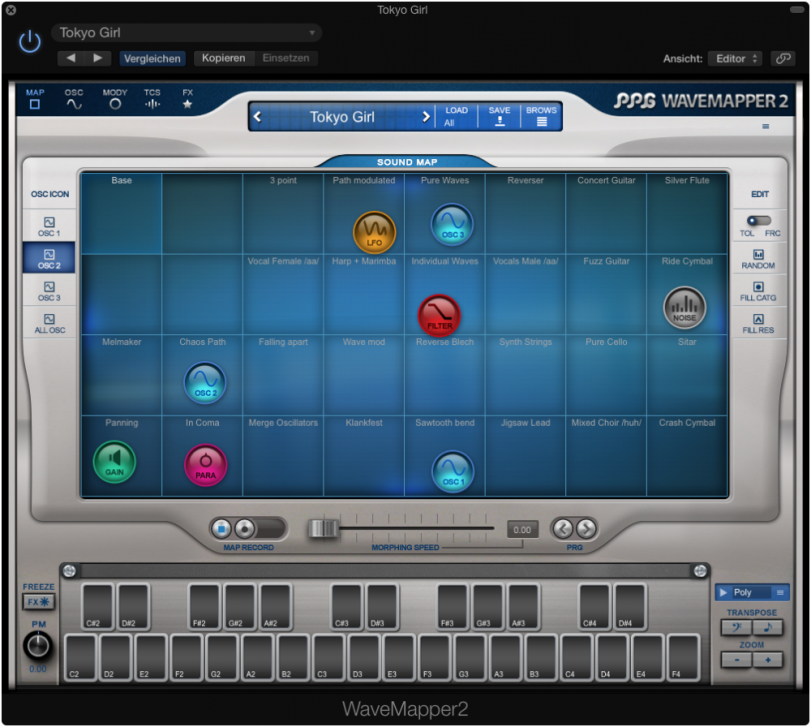Open the BROWS preset browser

pyautogui.click(x=541, y=116)
